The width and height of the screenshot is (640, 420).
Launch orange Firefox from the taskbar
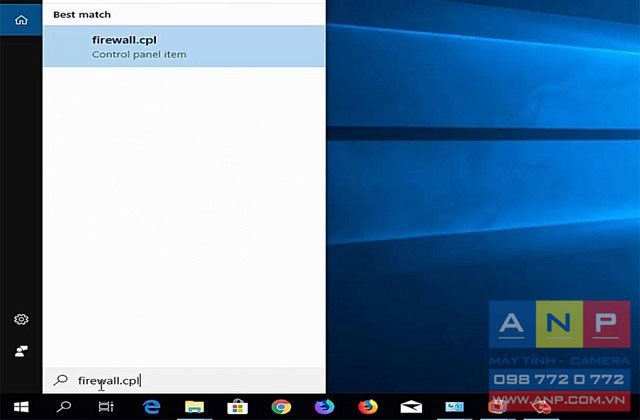point(368,407)
